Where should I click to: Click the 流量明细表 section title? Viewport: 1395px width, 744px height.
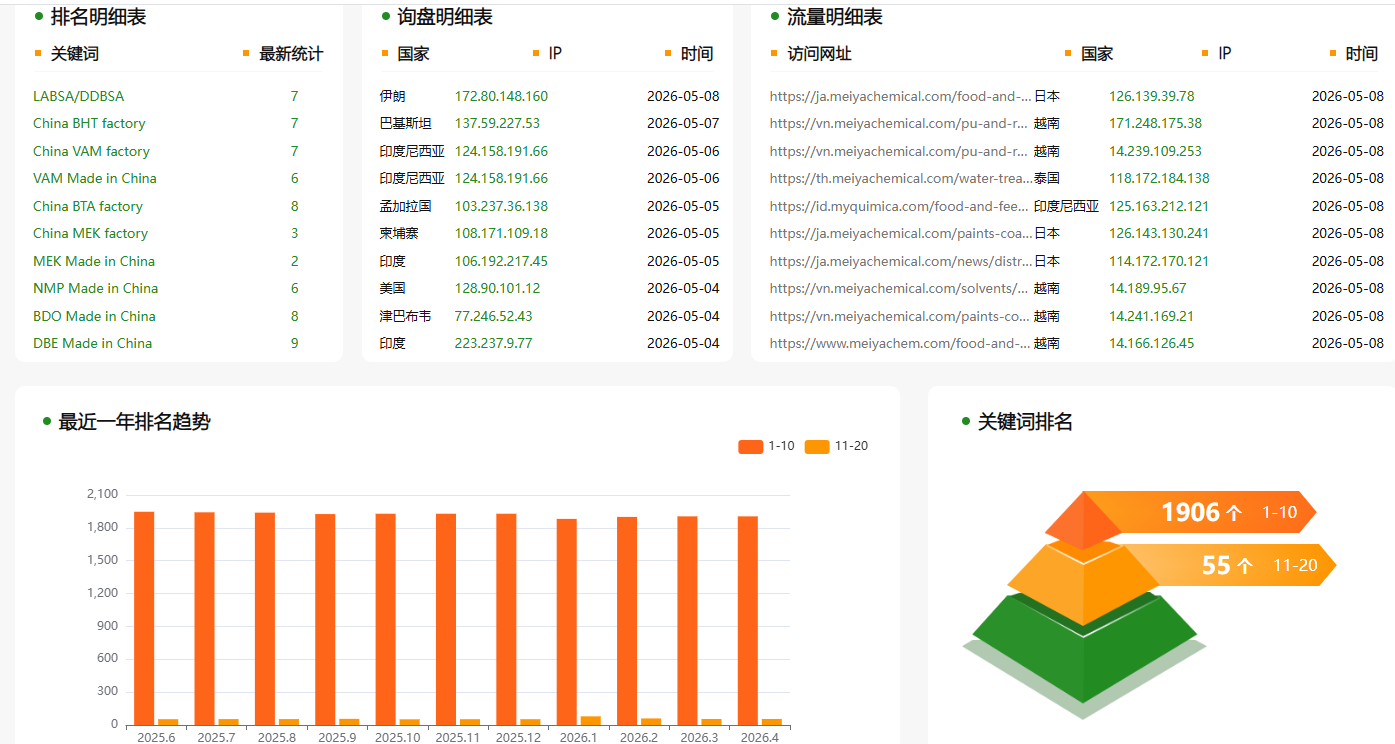point(835,17)
